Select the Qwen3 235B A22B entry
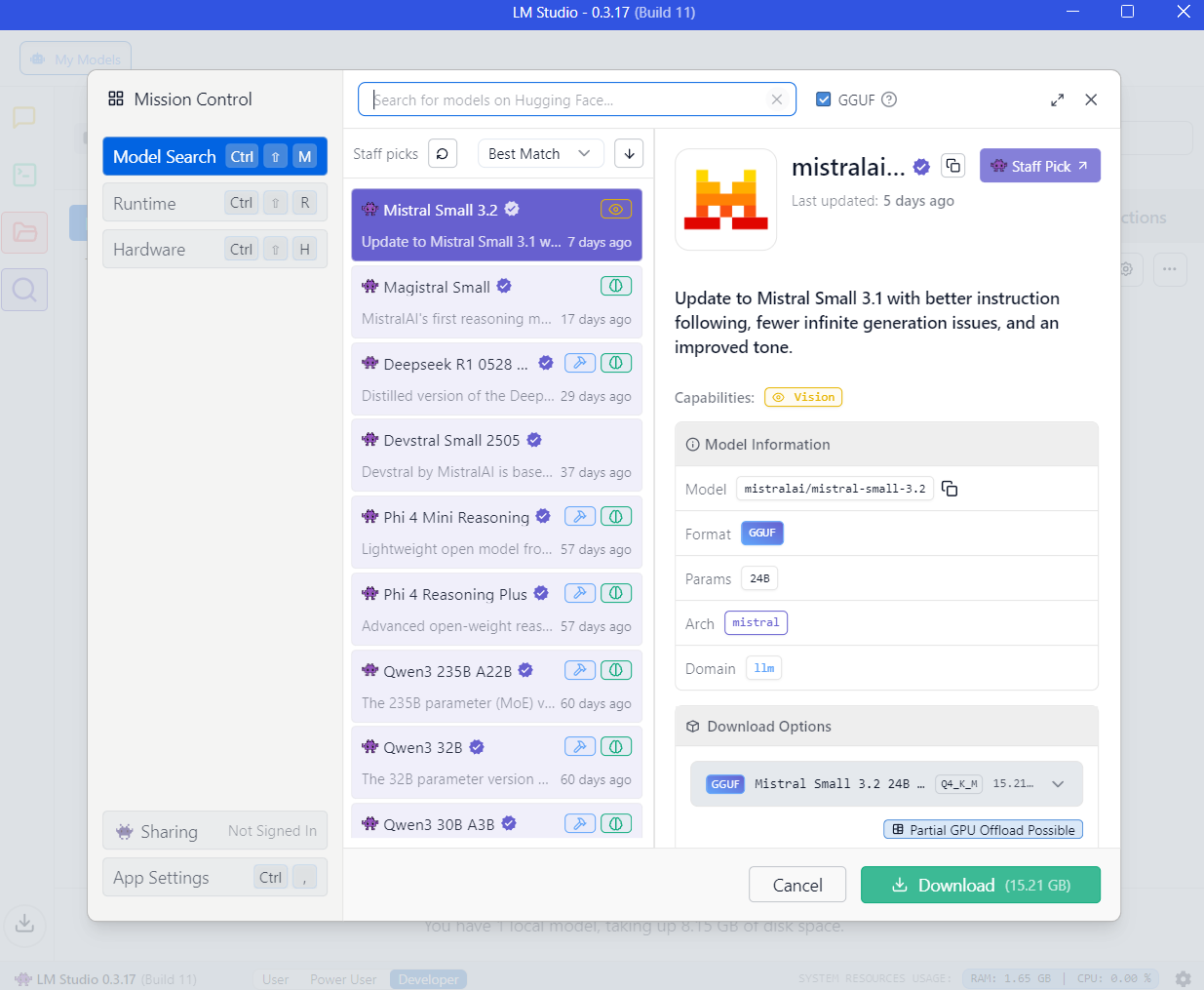This screenshot has width=1204, height=990. coord(496,687)
